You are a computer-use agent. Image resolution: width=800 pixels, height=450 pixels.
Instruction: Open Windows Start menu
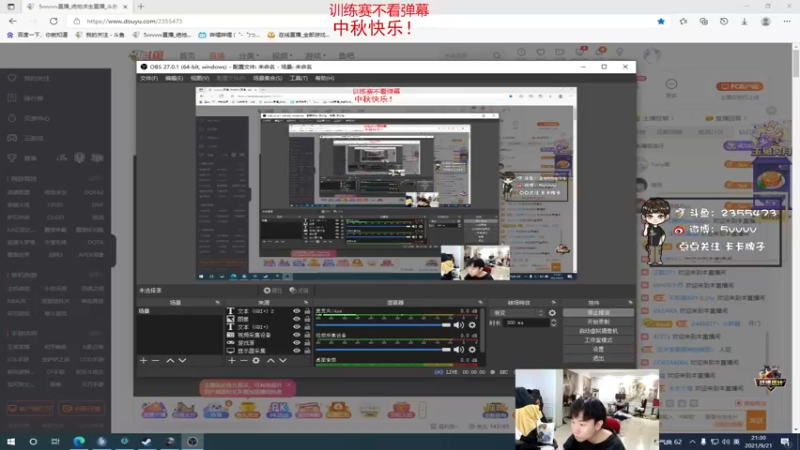coord(11,441)
